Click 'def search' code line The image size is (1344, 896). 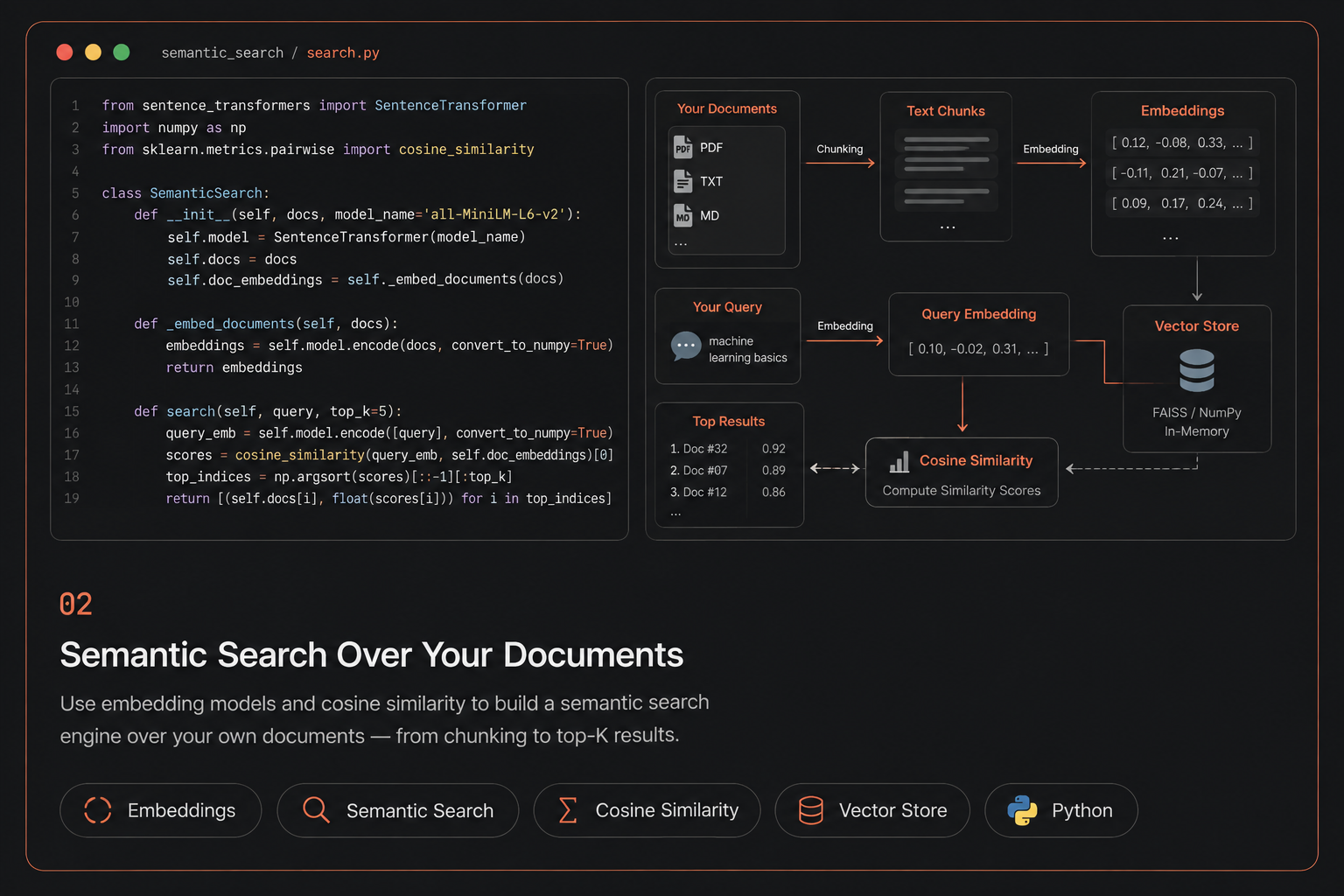tap(268, 411)
